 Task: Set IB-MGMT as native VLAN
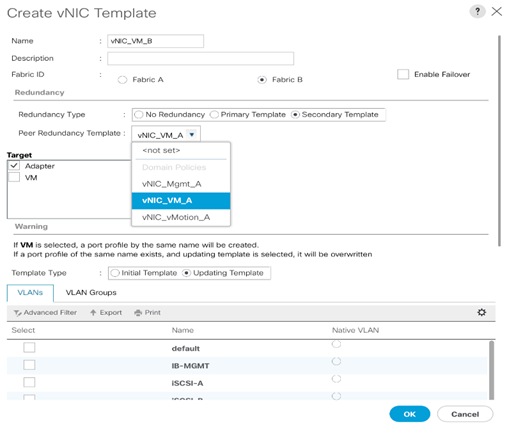pos(336,361)
